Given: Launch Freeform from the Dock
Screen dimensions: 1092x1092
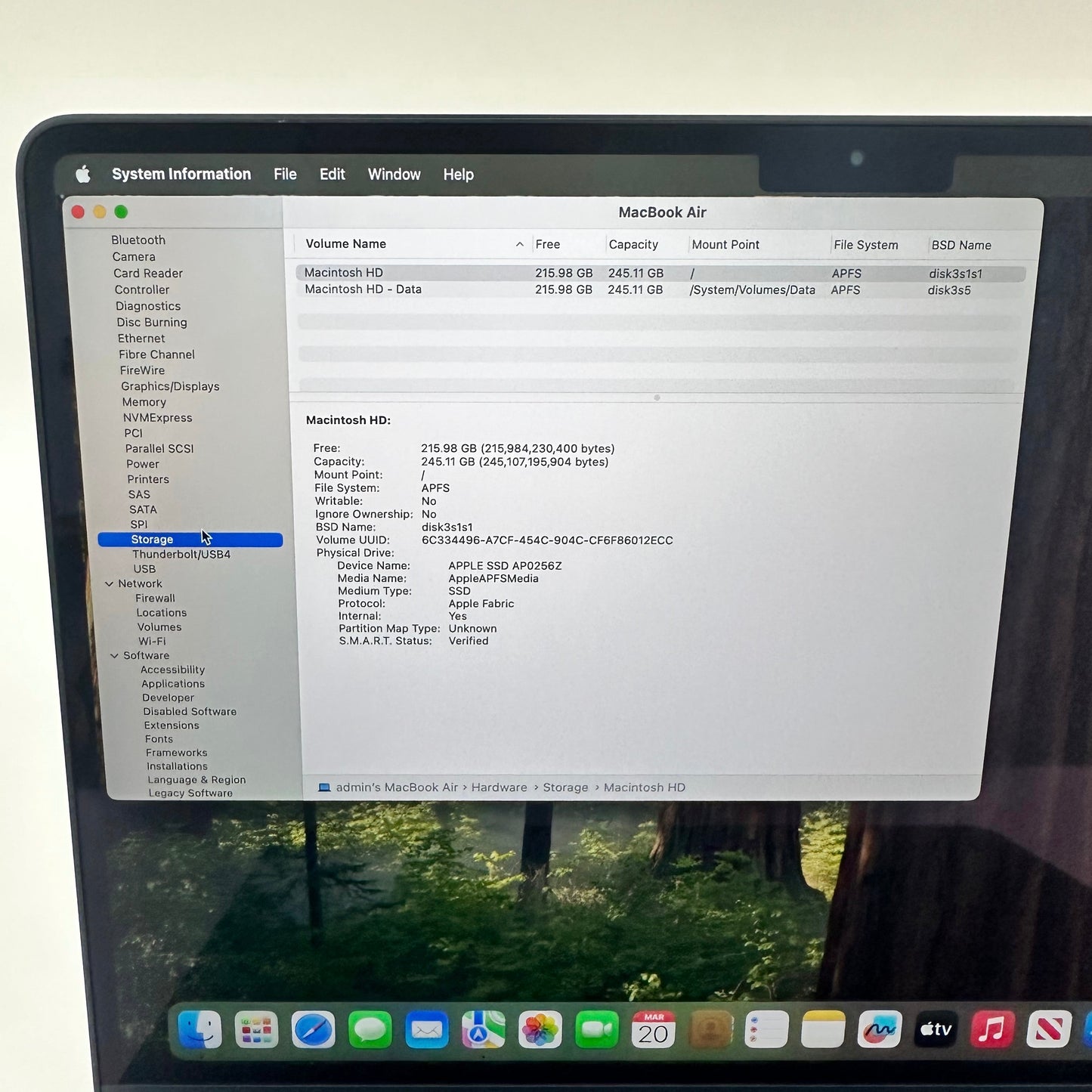Looking at the screenshot, I should click(x=880, y=1029).
